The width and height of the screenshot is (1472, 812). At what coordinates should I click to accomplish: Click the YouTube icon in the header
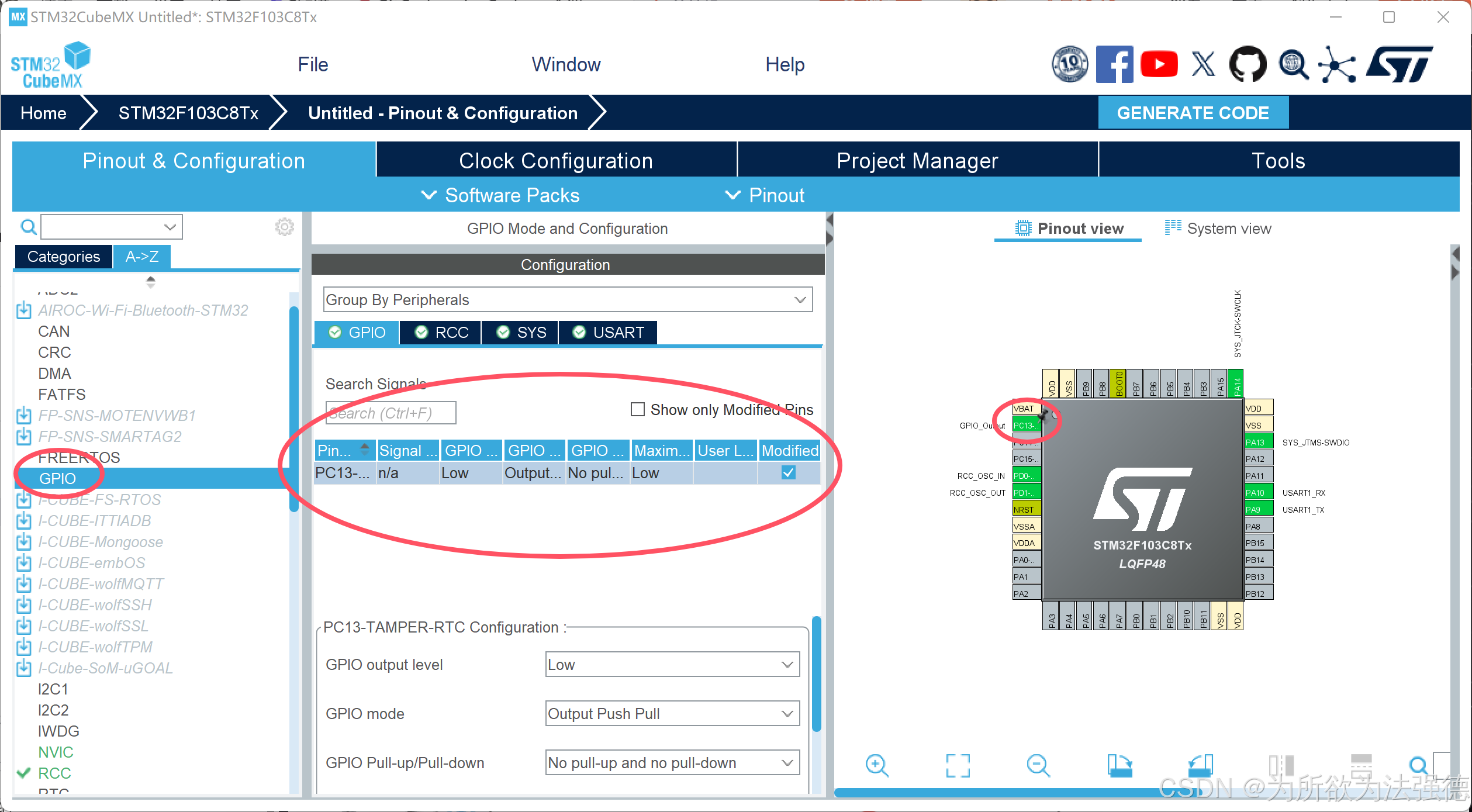pyautogui.click(x=1159, y=64)
